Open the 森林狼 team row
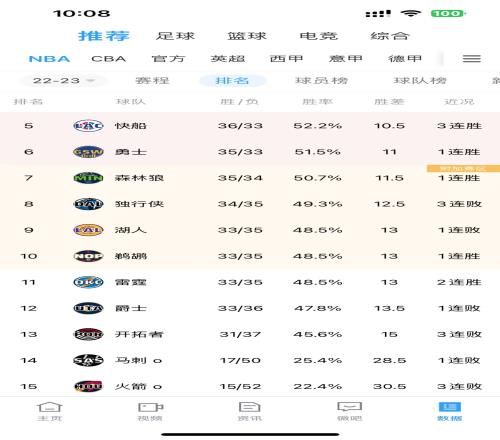500x440 pixels. [250, 178]
